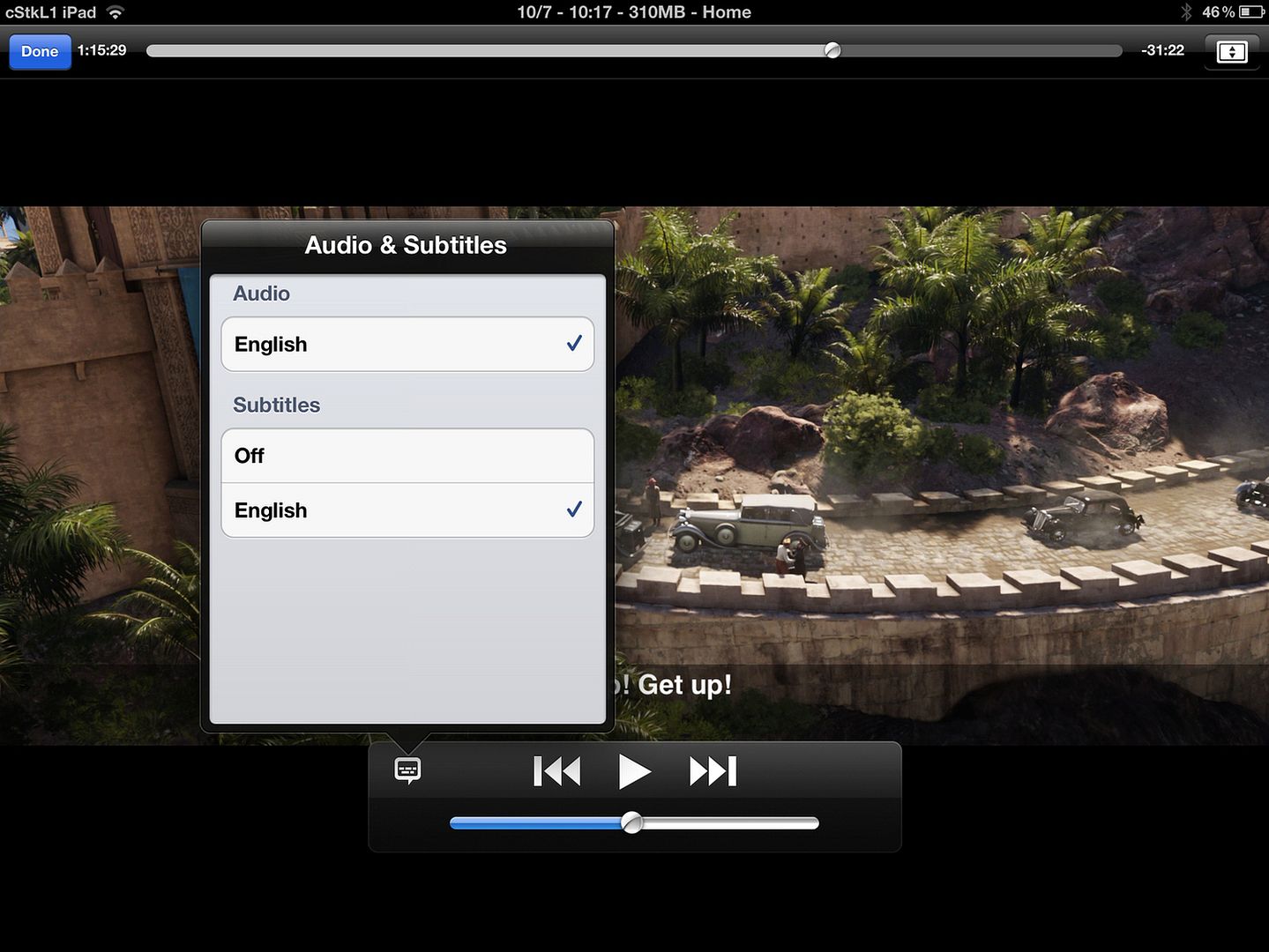Viewport: 1269px width, 952px height.
Task: Tap the Done button
Action: pyautogui.click(x=40, y=51)
